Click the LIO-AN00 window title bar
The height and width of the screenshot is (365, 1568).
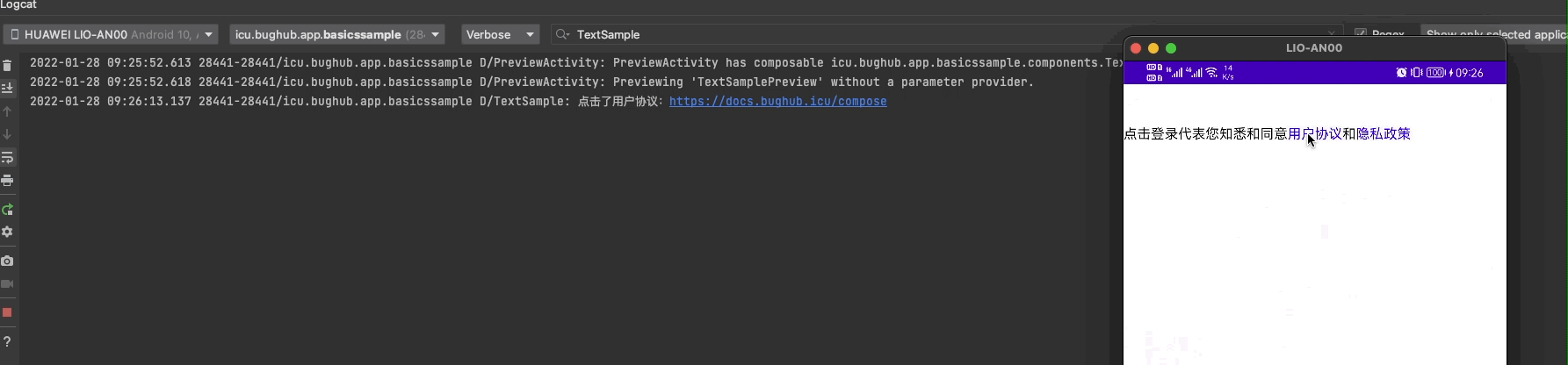1314,48
